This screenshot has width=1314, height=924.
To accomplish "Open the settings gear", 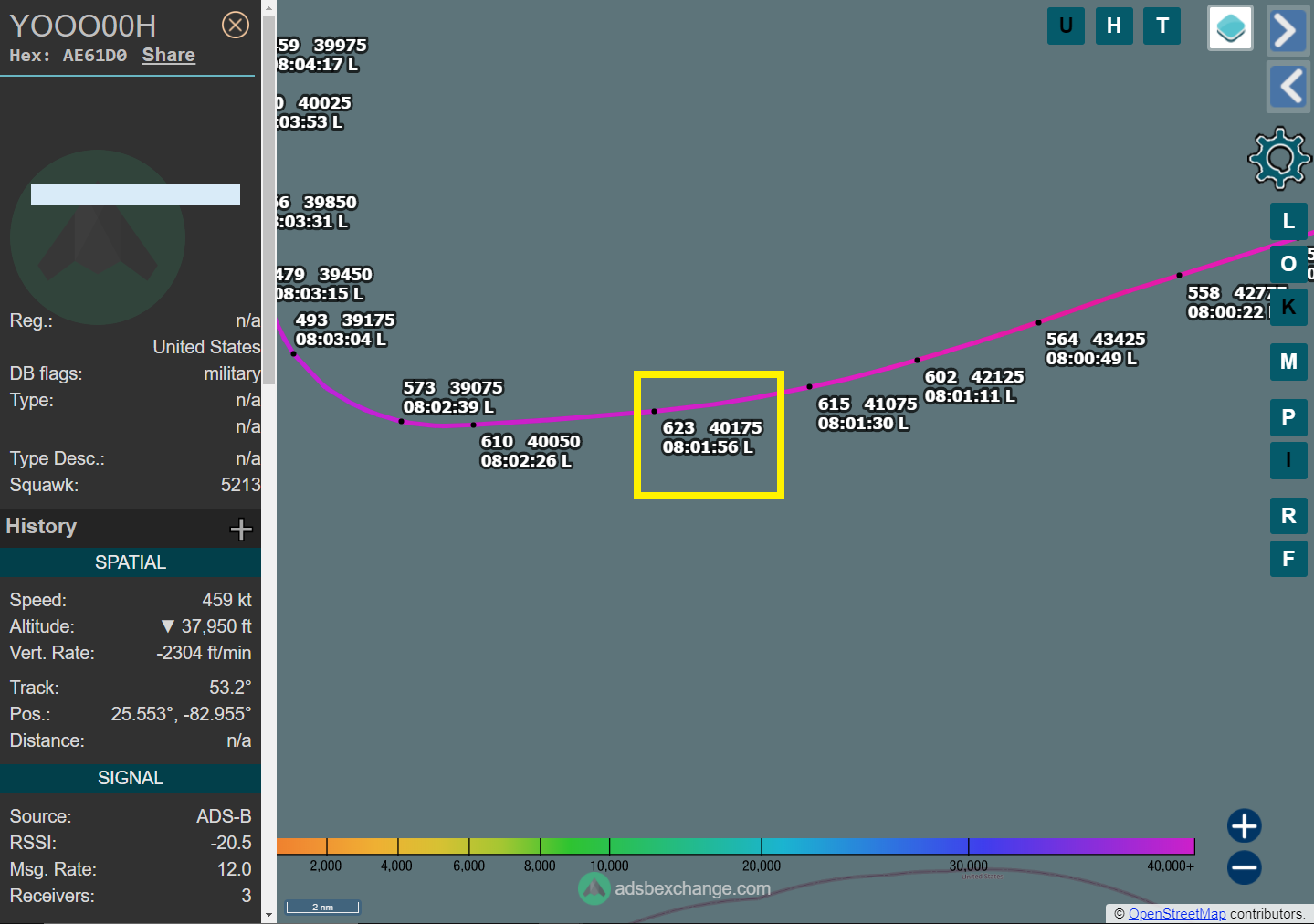I will pyautogui.click(x=1279, y=158).
